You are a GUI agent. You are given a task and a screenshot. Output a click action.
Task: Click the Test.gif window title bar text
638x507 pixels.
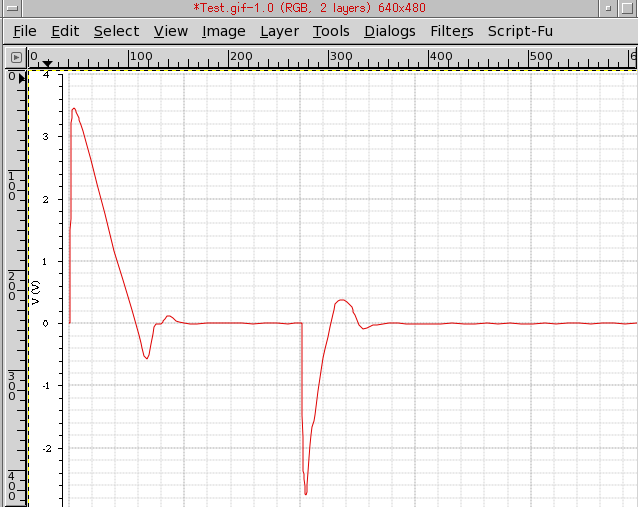309,8
